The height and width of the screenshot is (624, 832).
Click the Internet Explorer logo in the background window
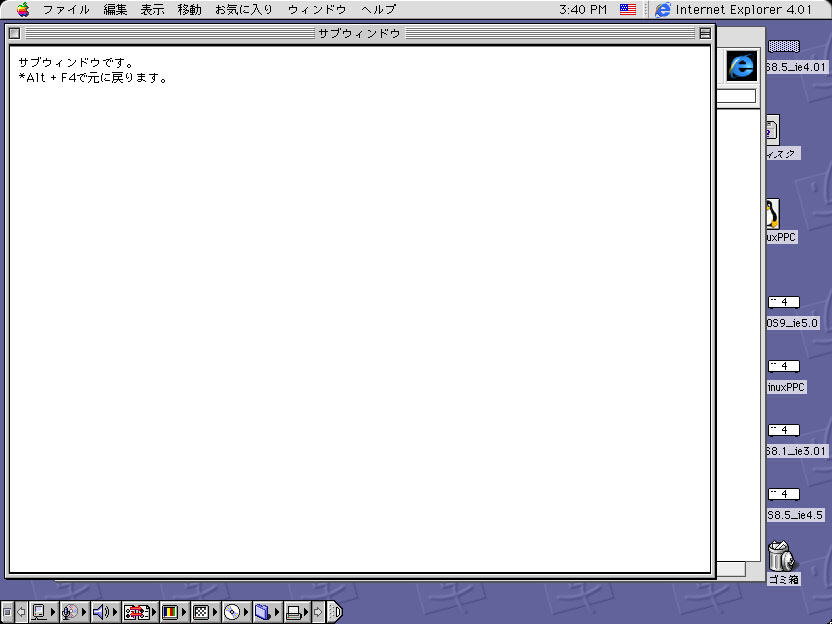(741, 66)
